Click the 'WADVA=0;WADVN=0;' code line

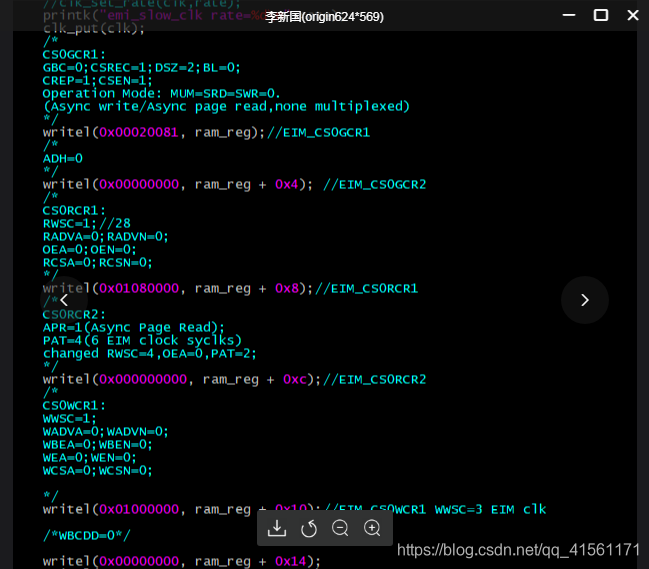pyautogui.click(x=106, y=431)
